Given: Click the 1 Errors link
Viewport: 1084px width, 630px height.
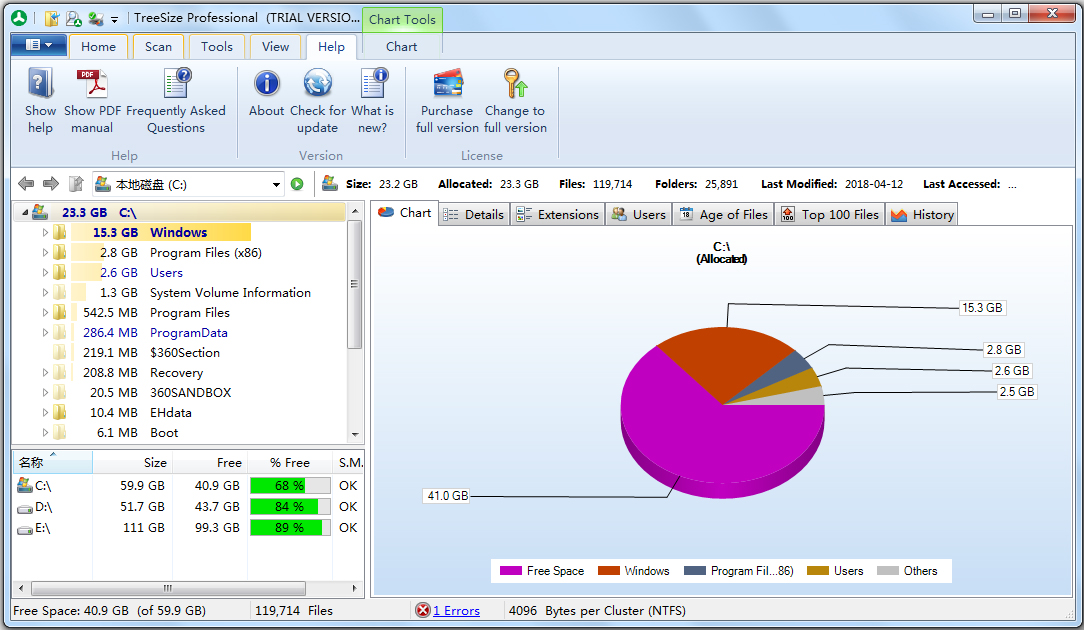Looking at the screenshot, I should coord(455,611).
